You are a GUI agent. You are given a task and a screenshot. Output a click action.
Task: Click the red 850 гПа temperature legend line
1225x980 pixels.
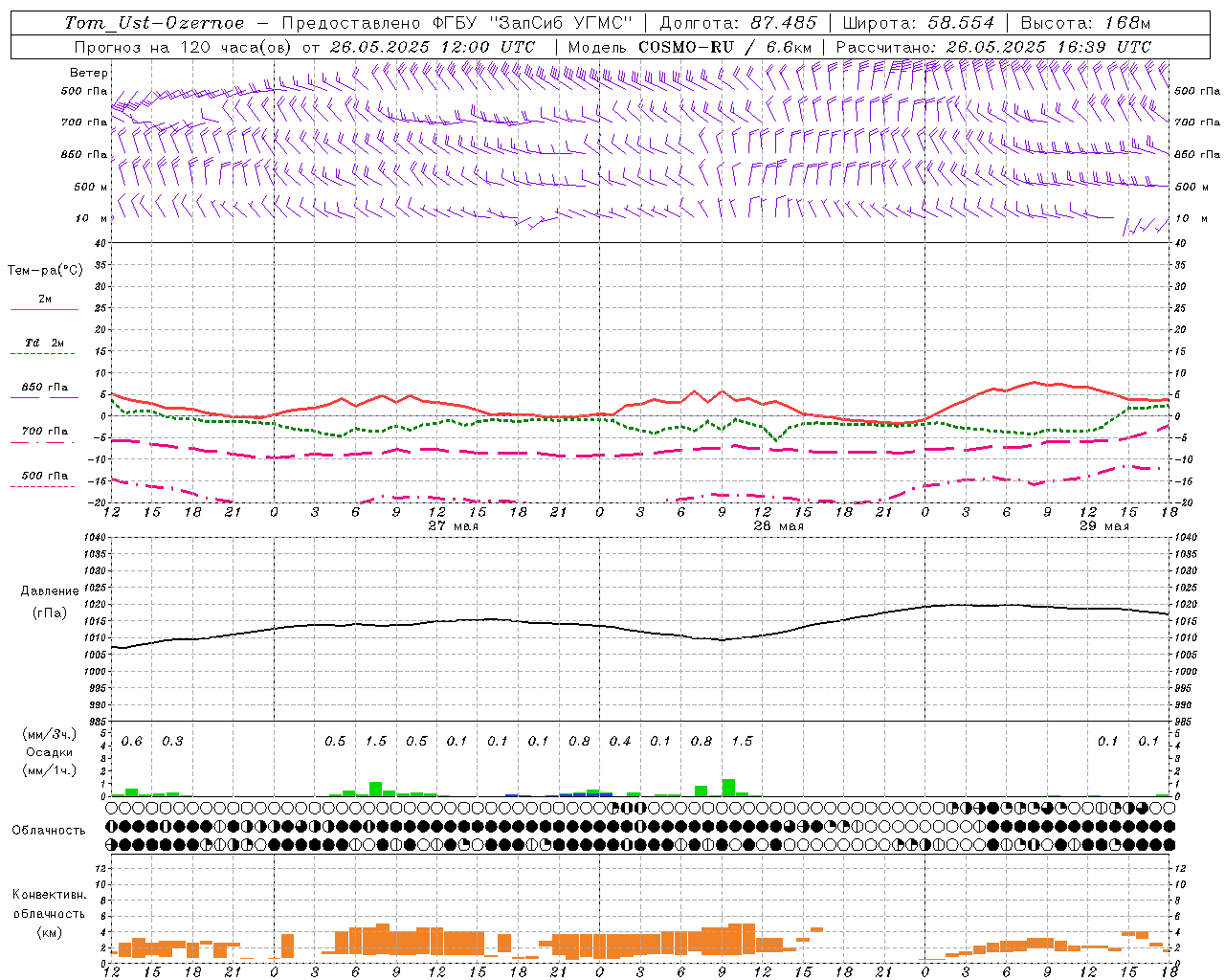pos(42,398)
